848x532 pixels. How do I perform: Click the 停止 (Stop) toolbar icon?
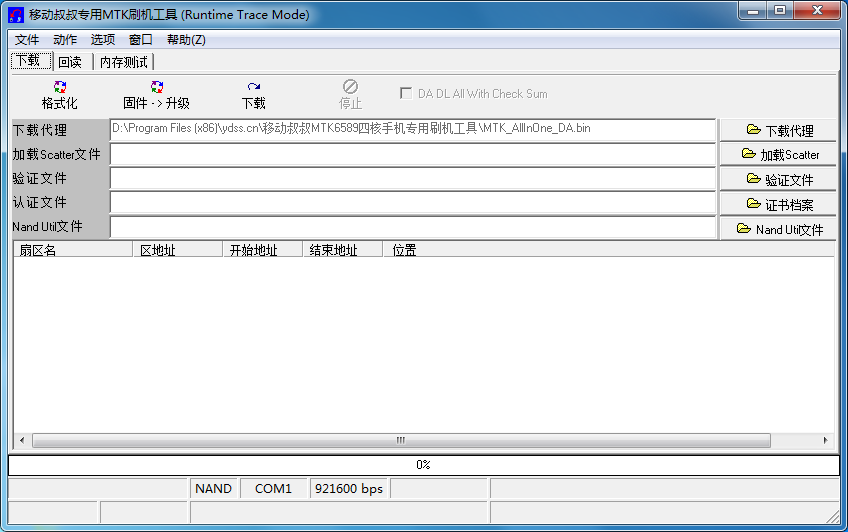350,87
